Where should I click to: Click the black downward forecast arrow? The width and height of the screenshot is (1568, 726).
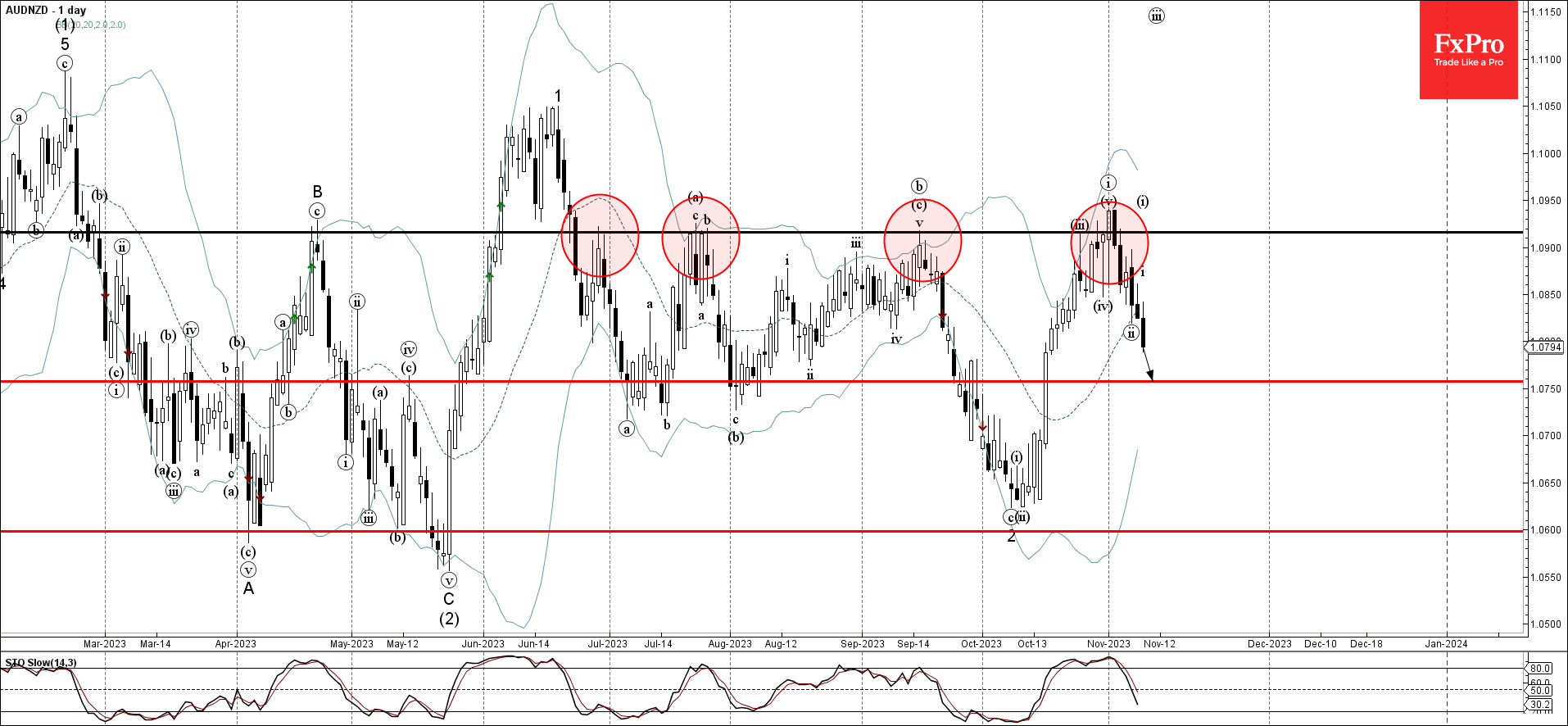pyautogui.click(x=1148, y=365)
